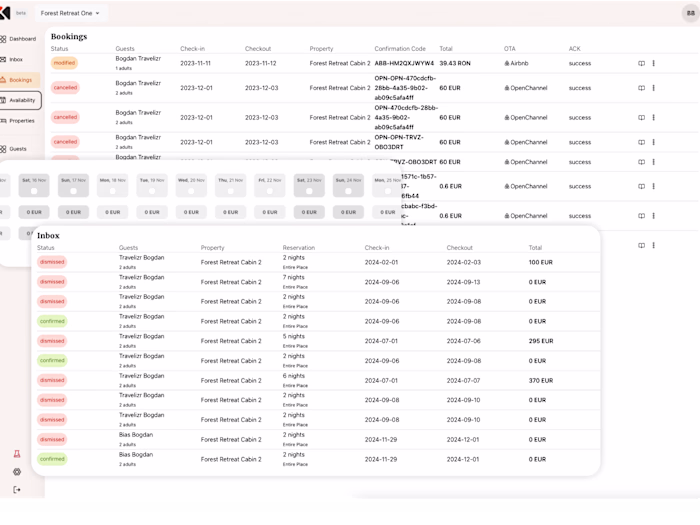This screenshot has height=525, width=700.
Task: Open the user avatar in top-right corner
Action: click(690, 13)
